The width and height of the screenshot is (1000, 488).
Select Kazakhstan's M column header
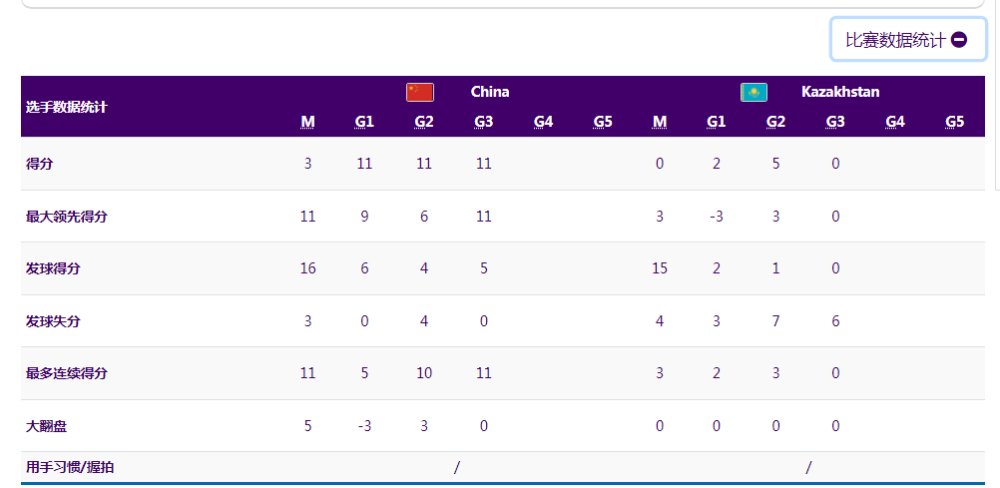pos(660,122)
